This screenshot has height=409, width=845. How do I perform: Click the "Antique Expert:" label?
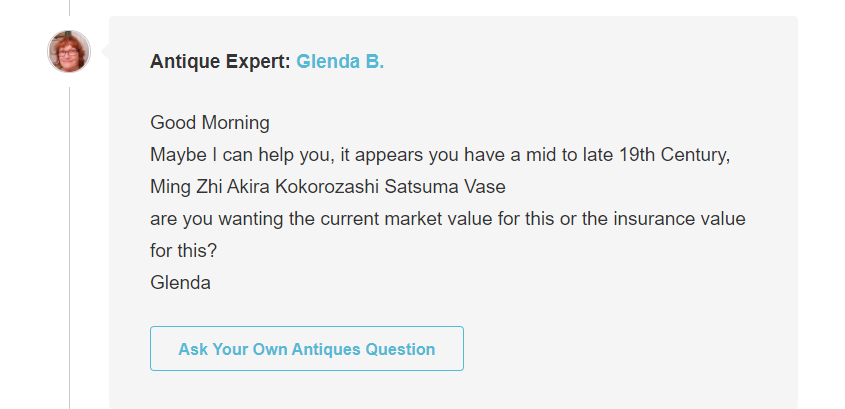click(x=220, y=62)
